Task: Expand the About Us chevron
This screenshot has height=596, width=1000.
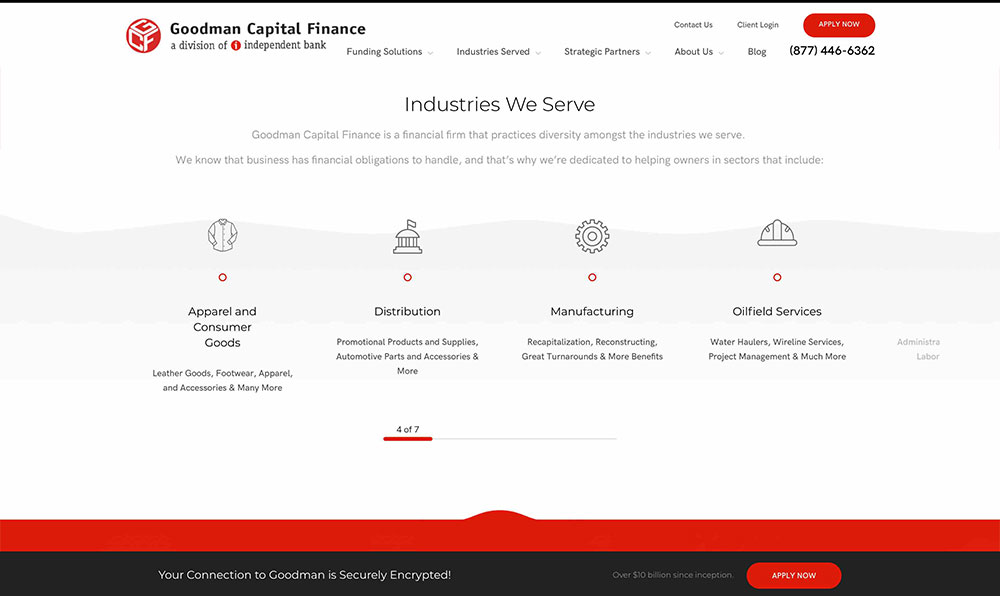Action: click(721, 53)
